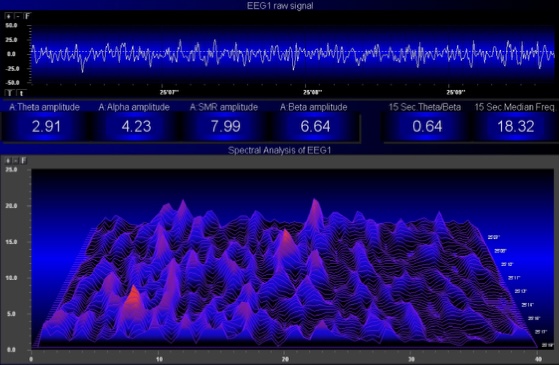Click the 15 Sec Theta/Beta label

[x=425, y=107]
